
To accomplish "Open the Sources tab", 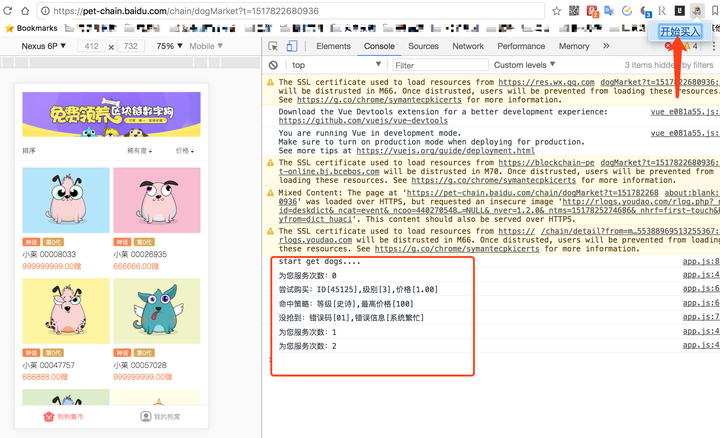I will 423,46.
